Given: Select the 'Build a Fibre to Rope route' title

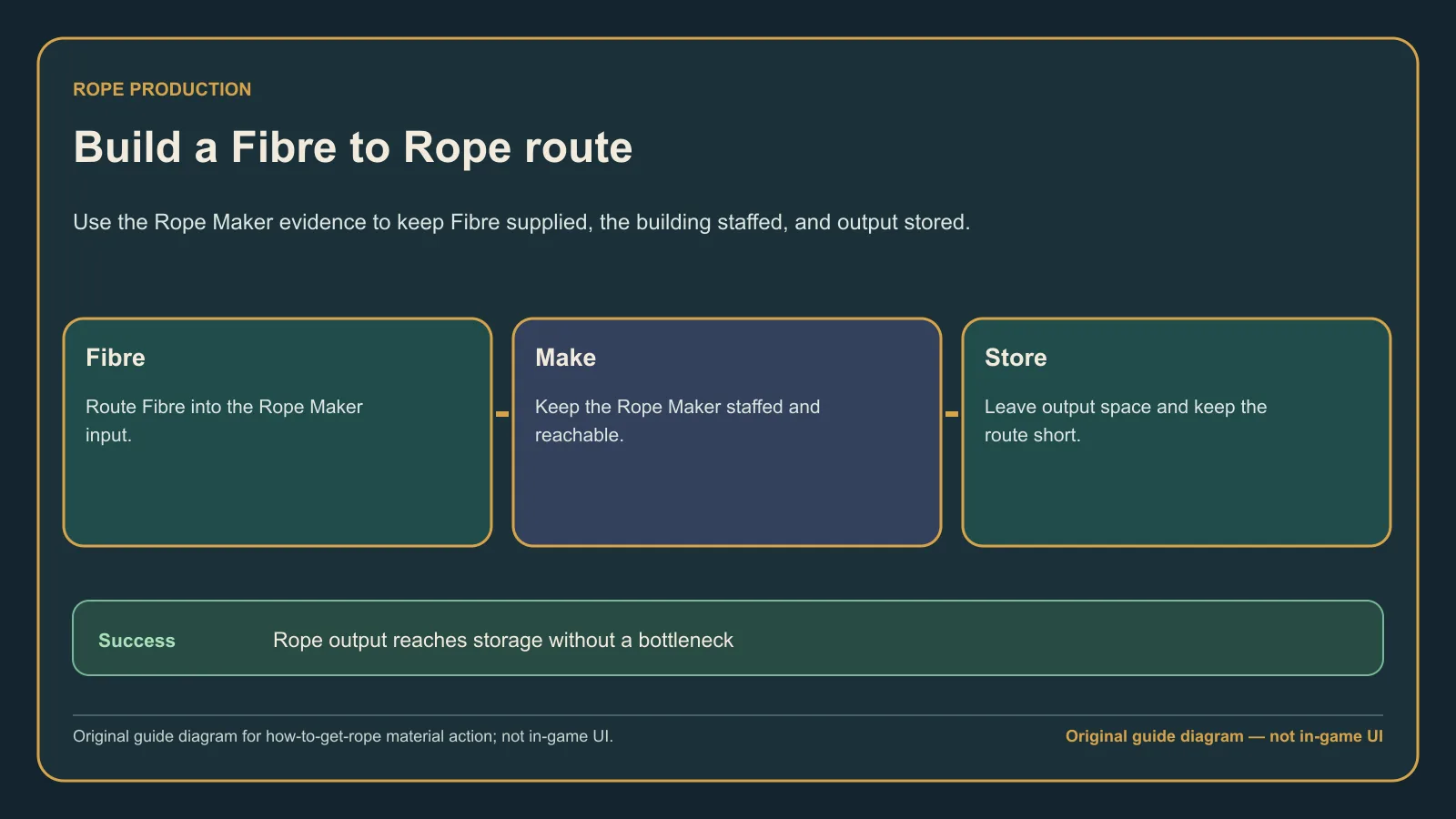Looking at the screenshot, I should (353, 147).
